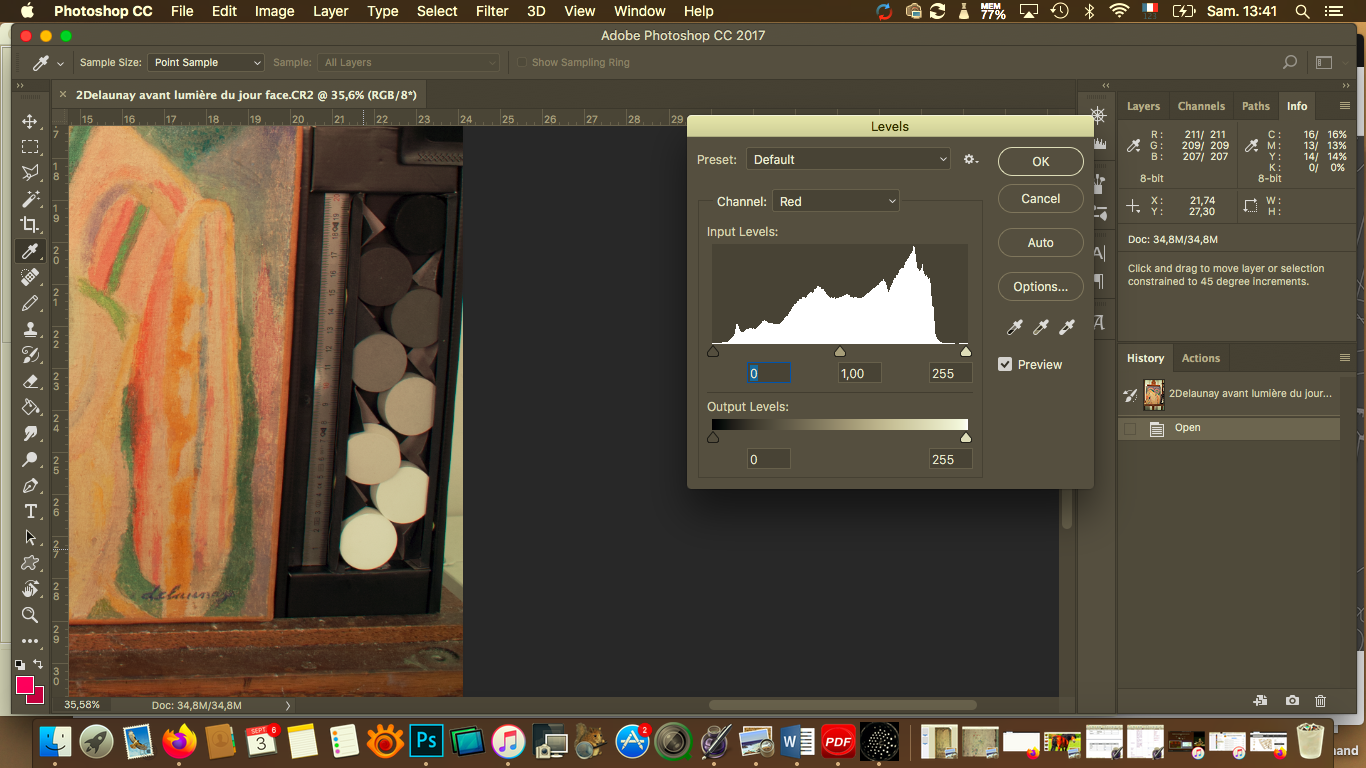Select the Rectangular Marquee tool
Screen dimensions: 1366x768
tap(30, 147)
